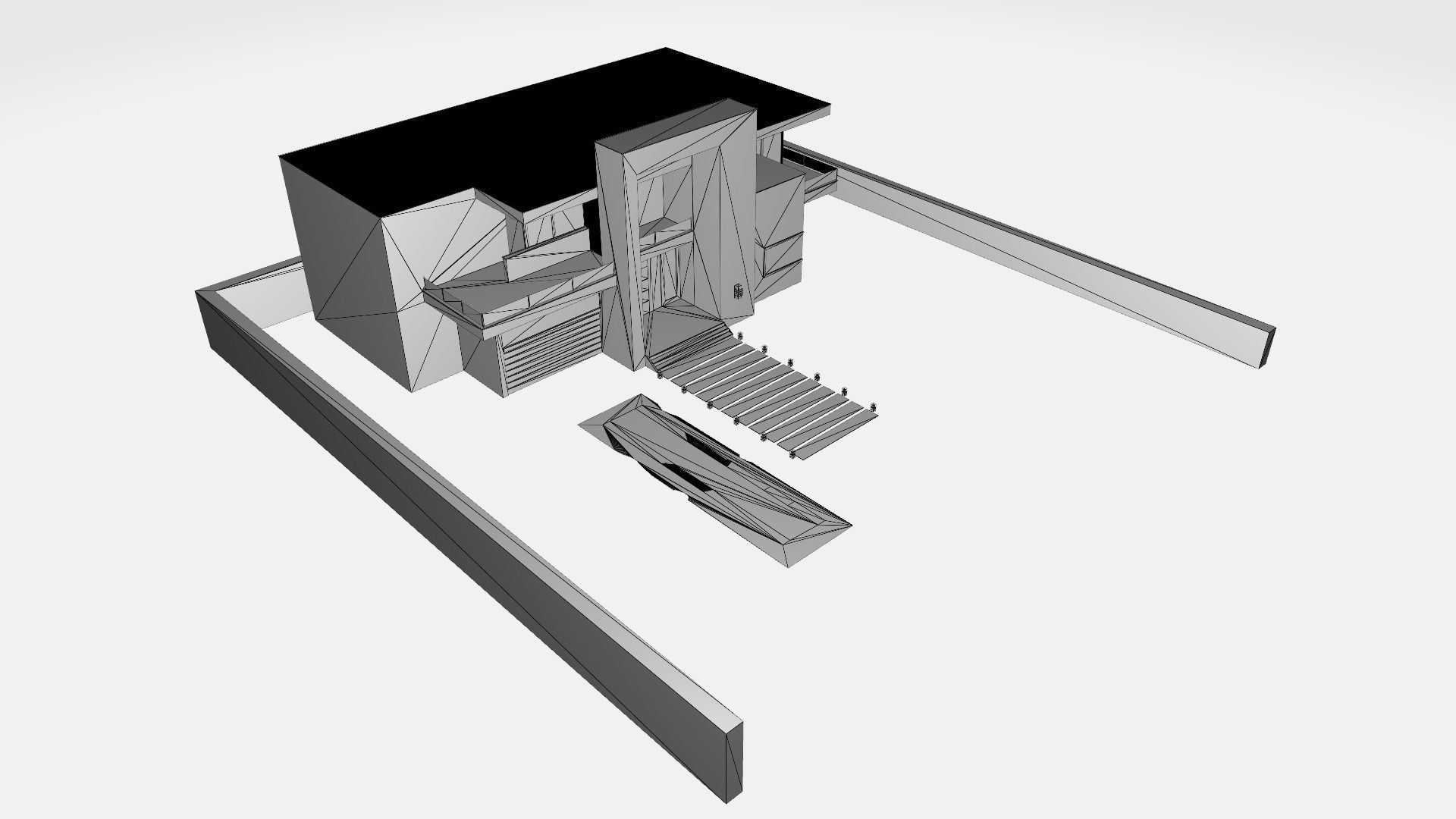Select the right wing box of the house
1456x819 pixels.
click(780, 220)
